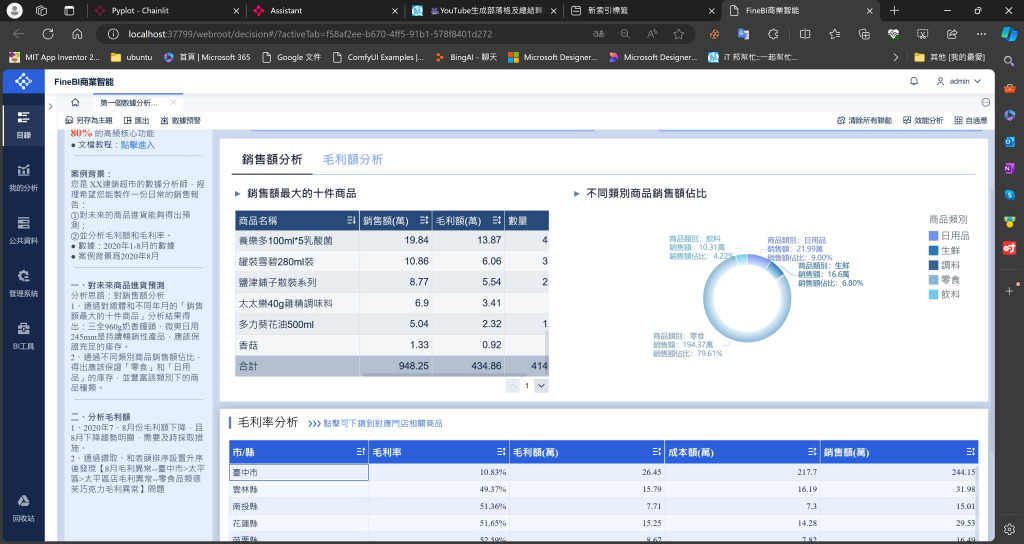
Task: Click the FineBI logo icon
Action: click(24, 81)
